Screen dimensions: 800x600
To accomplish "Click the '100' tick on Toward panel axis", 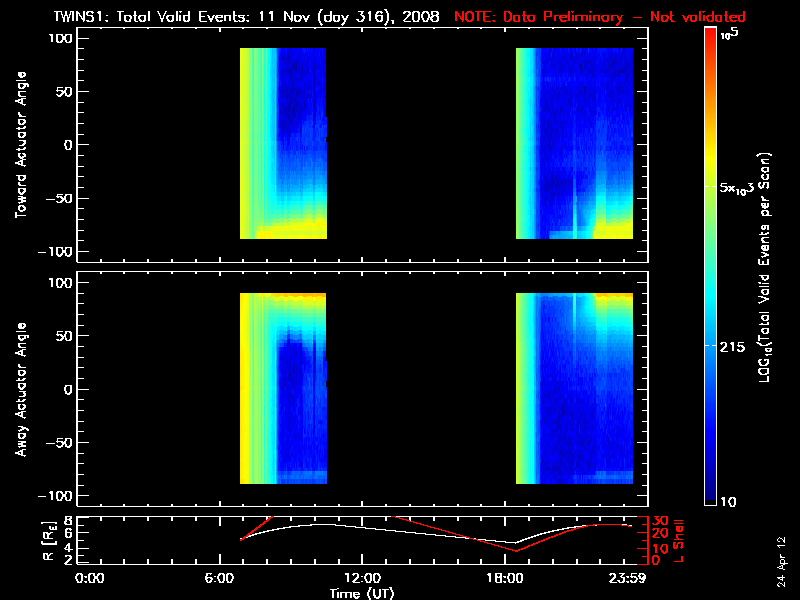I will 60,38.
